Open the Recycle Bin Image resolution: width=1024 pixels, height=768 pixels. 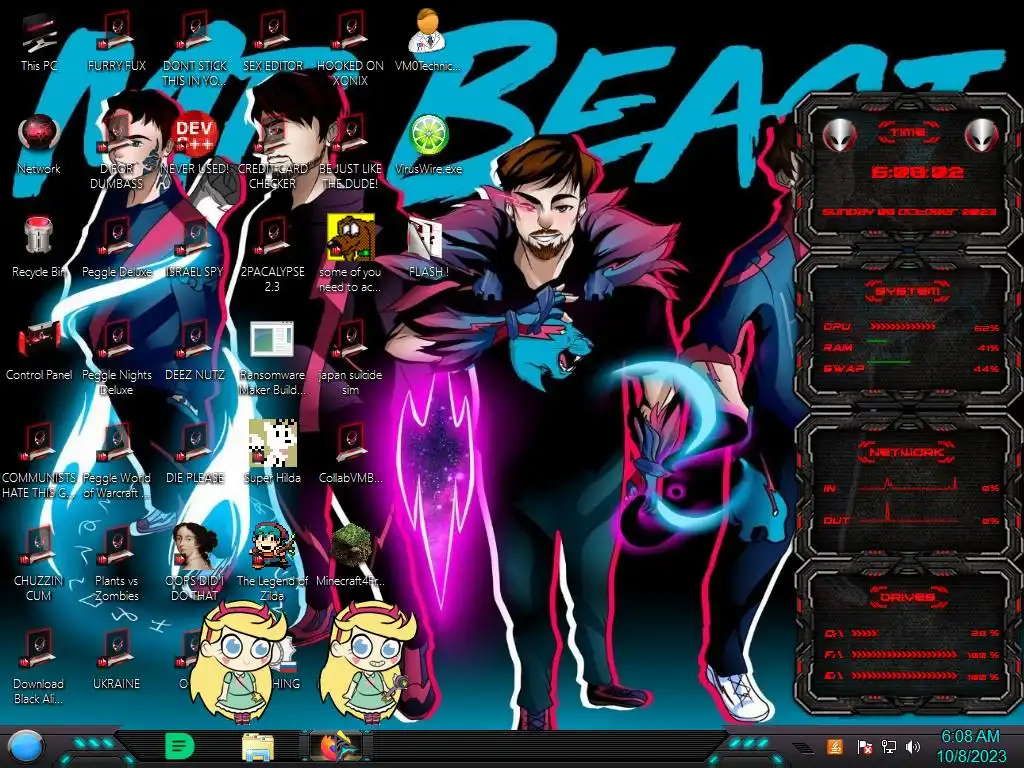coord(39,248)
